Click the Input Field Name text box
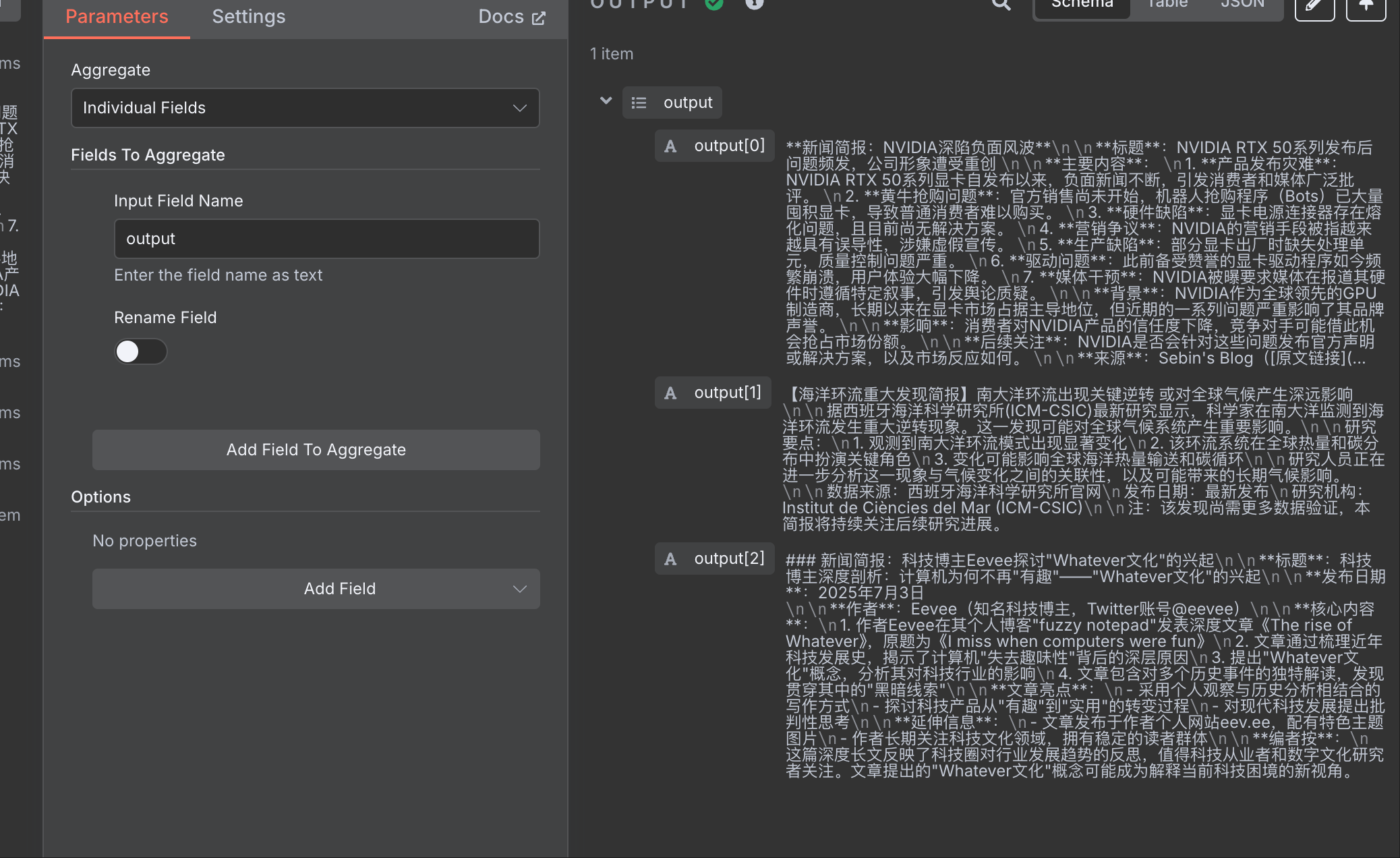Image resolution: width=1400 pixels, height=858 pixels. (x=326, y=239)
